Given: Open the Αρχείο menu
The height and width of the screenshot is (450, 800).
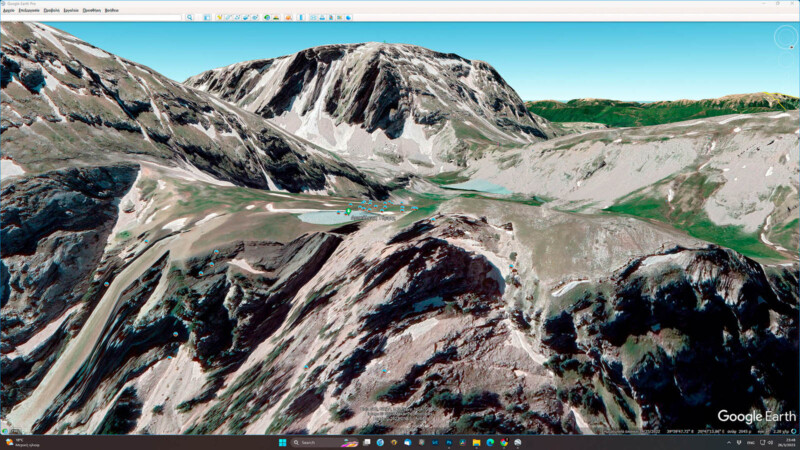Looking at the screenshot, I should (9, 9).
